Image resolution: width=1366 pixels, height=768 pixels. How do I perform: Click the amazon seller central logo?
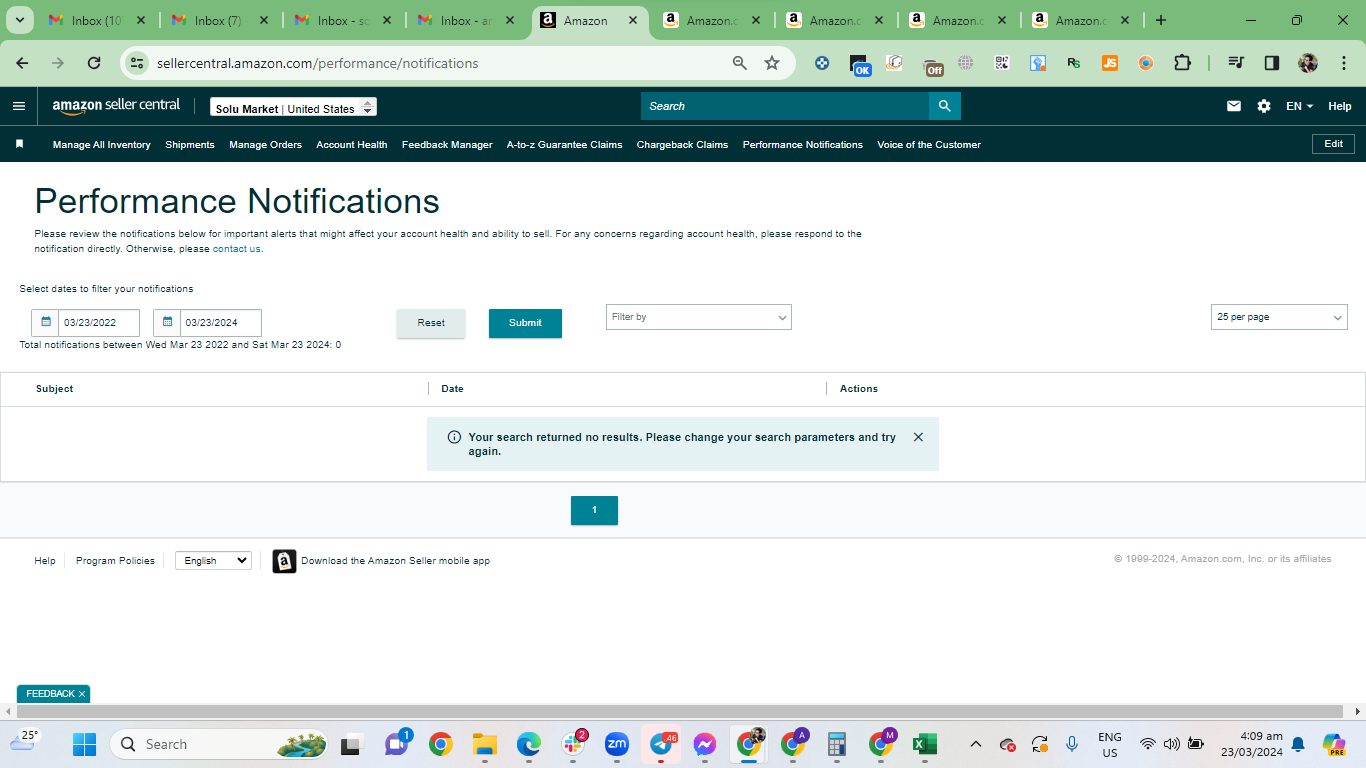(116, 106)
